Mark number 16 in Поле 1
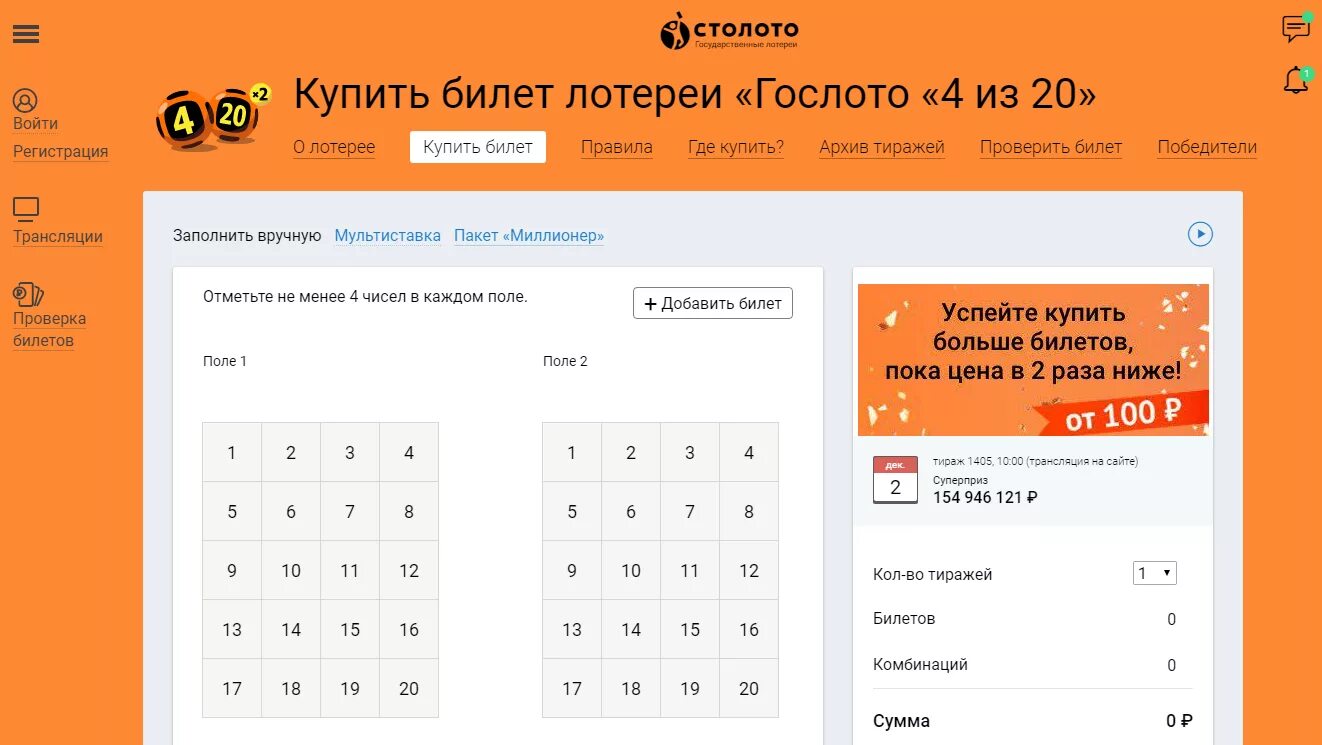Viewport: 1322px width, 745px height. point(409,629)
